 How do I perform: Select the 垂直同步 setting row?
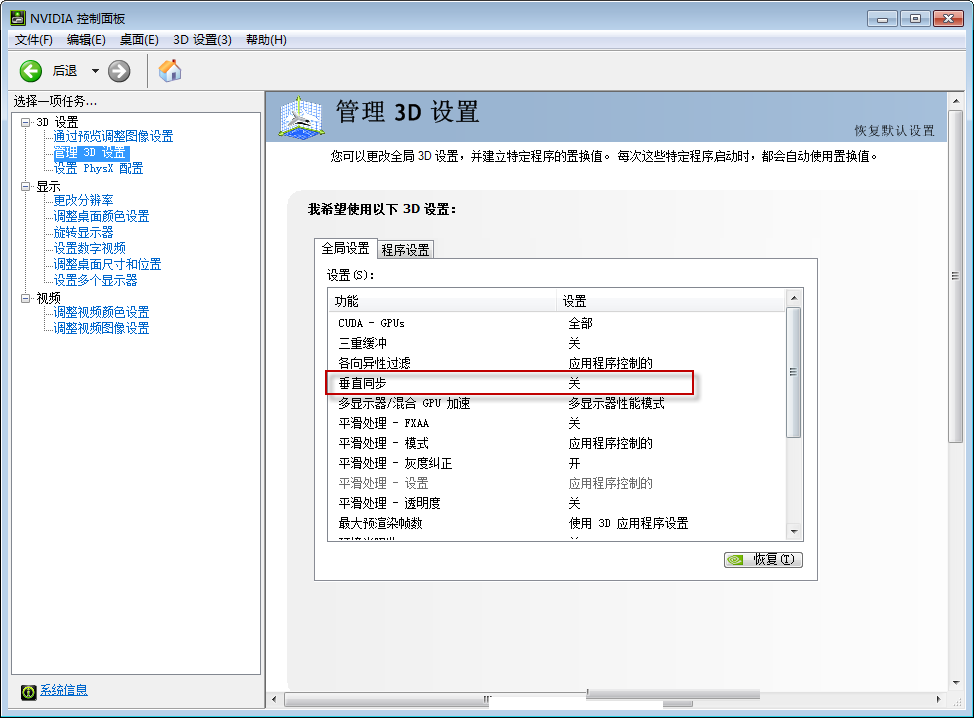coord(557,383)
